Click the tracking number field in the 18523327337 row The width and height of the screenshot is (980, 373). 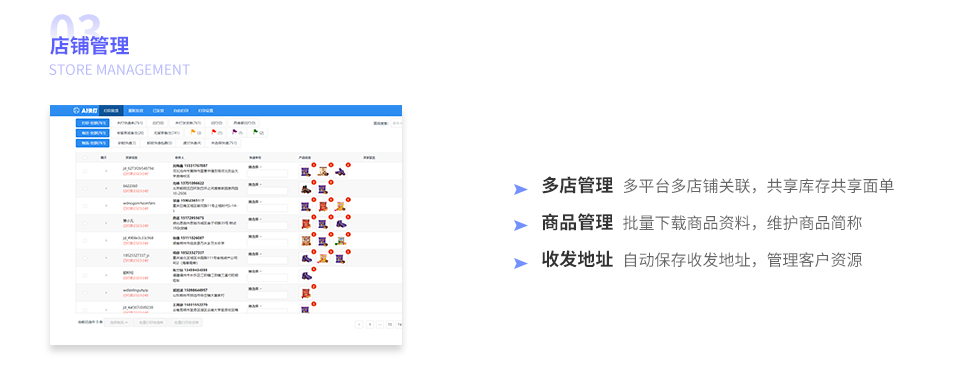[x=268, y=261]
